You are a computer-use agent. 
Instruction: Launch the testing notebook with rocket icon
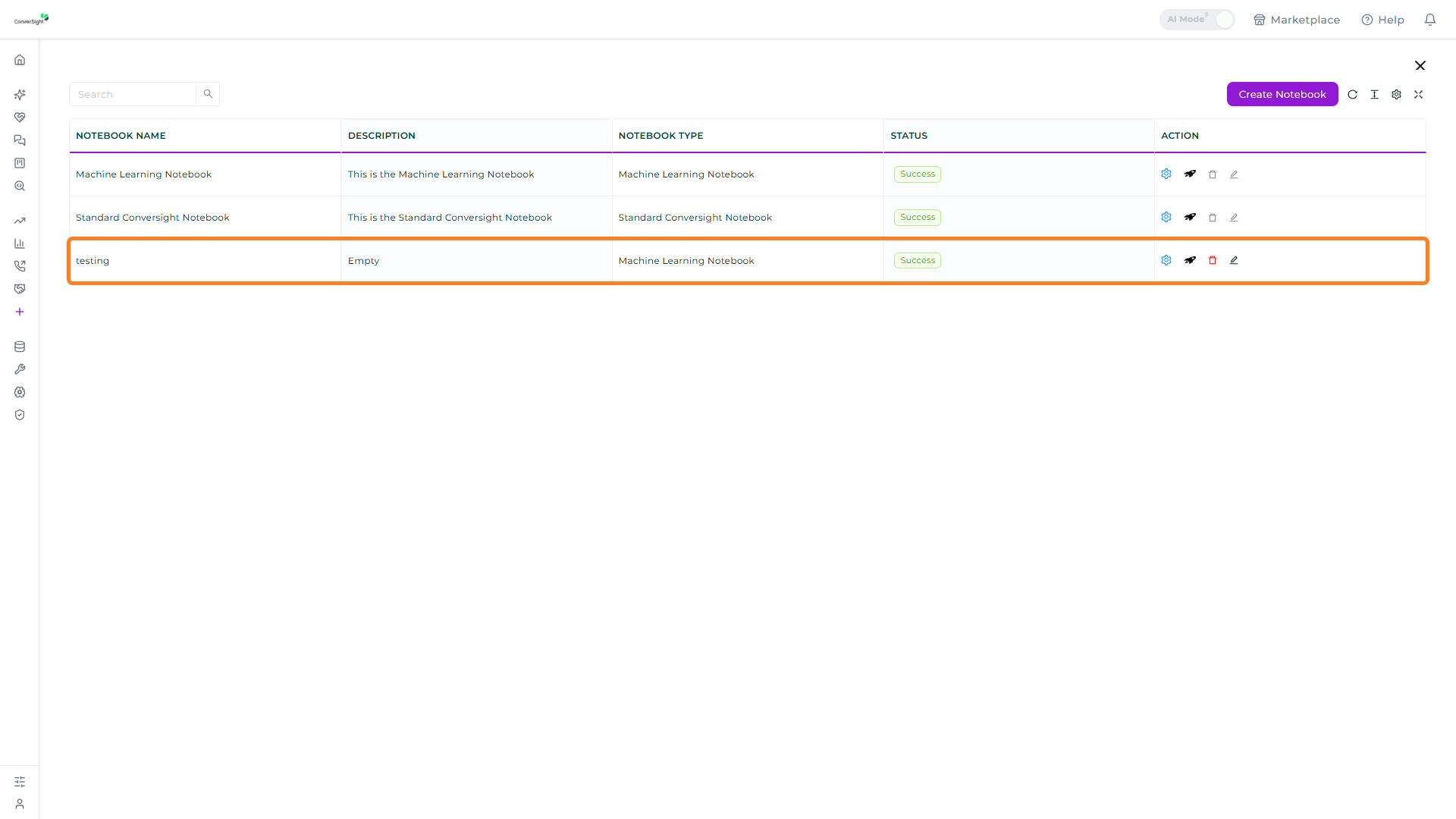coord(1190,260)
